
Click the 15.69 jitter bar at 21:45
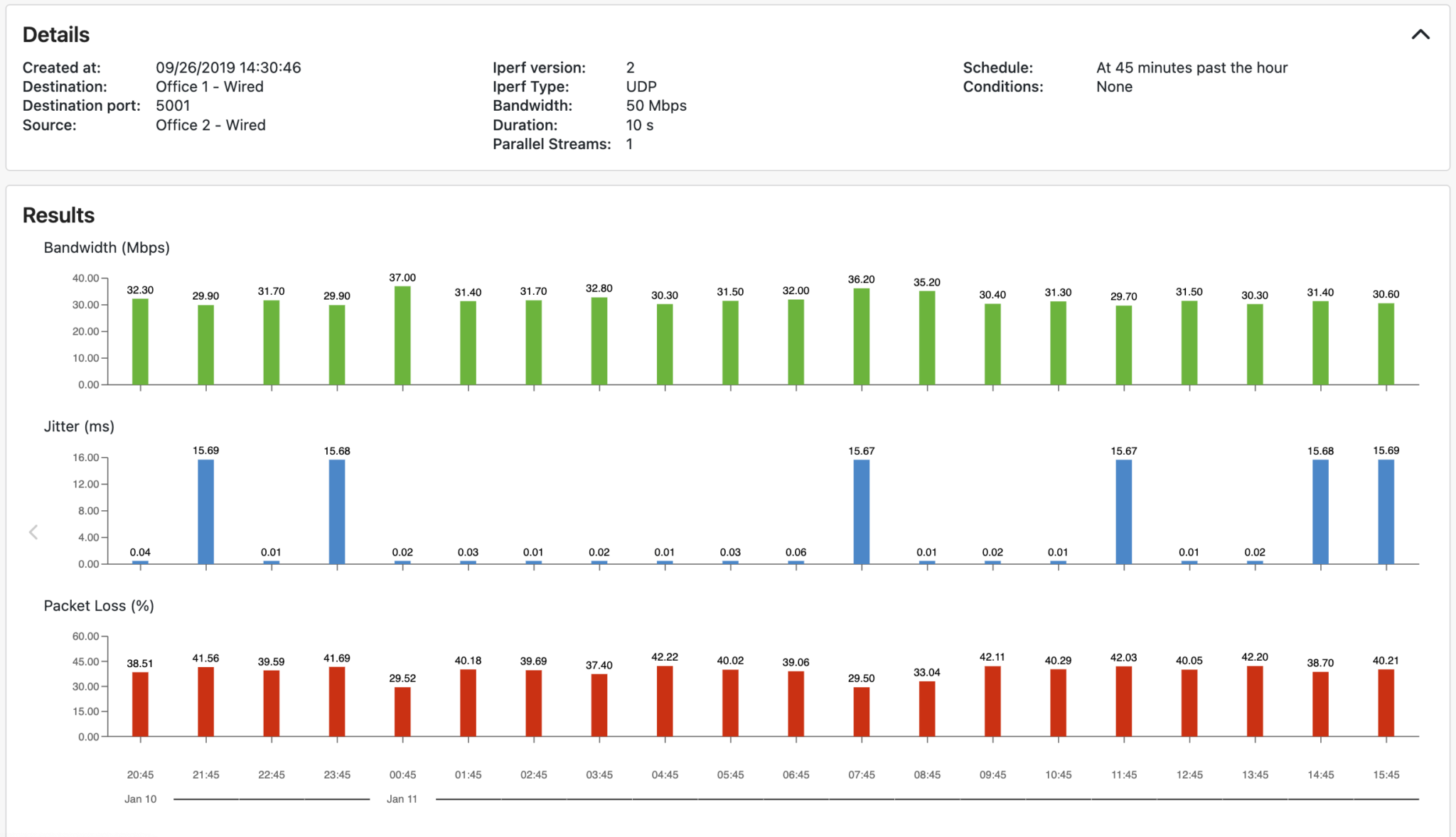(206, 508)
